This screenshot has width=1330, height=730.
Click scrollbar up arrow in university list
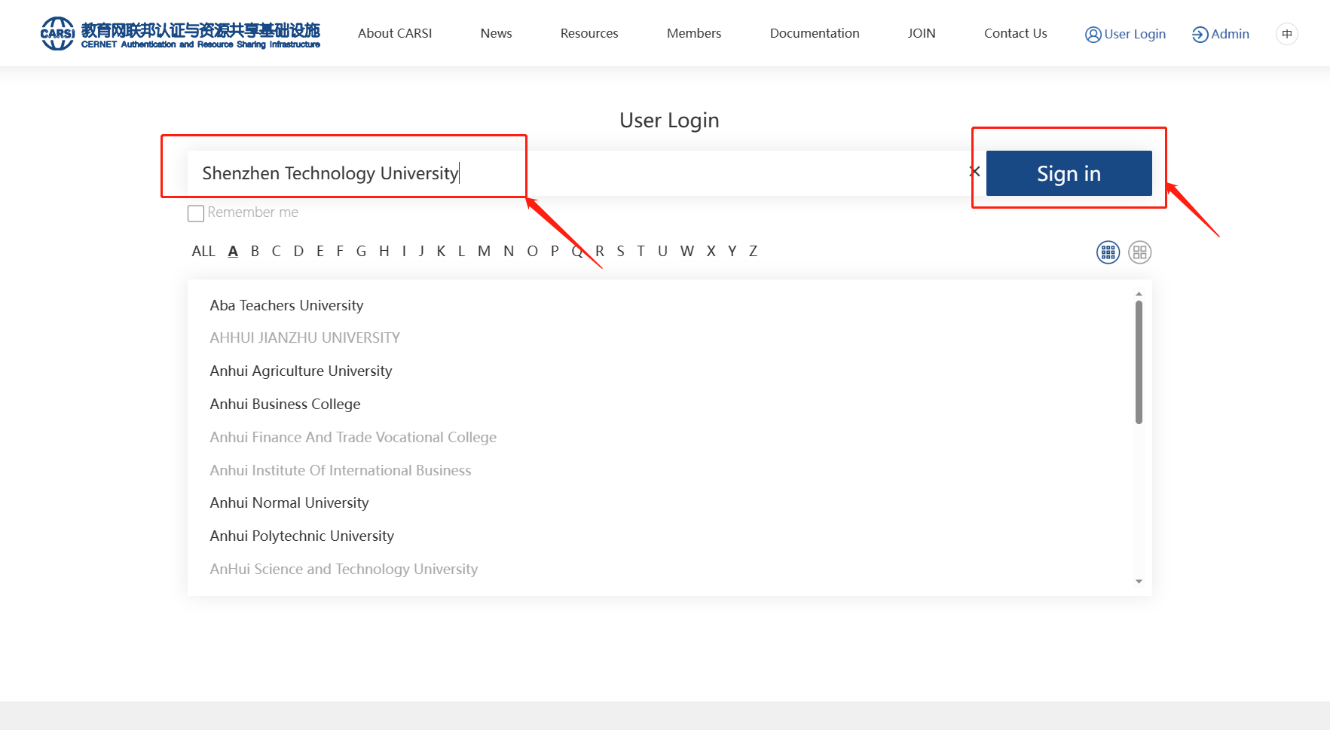click(x=1139, y=294)
